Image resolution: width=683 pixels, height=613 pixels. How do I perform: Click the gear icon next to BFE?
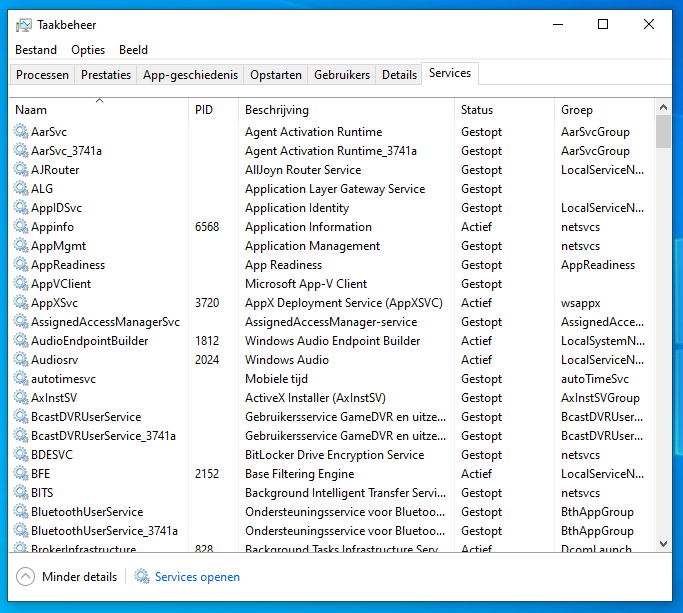point(21,474)
